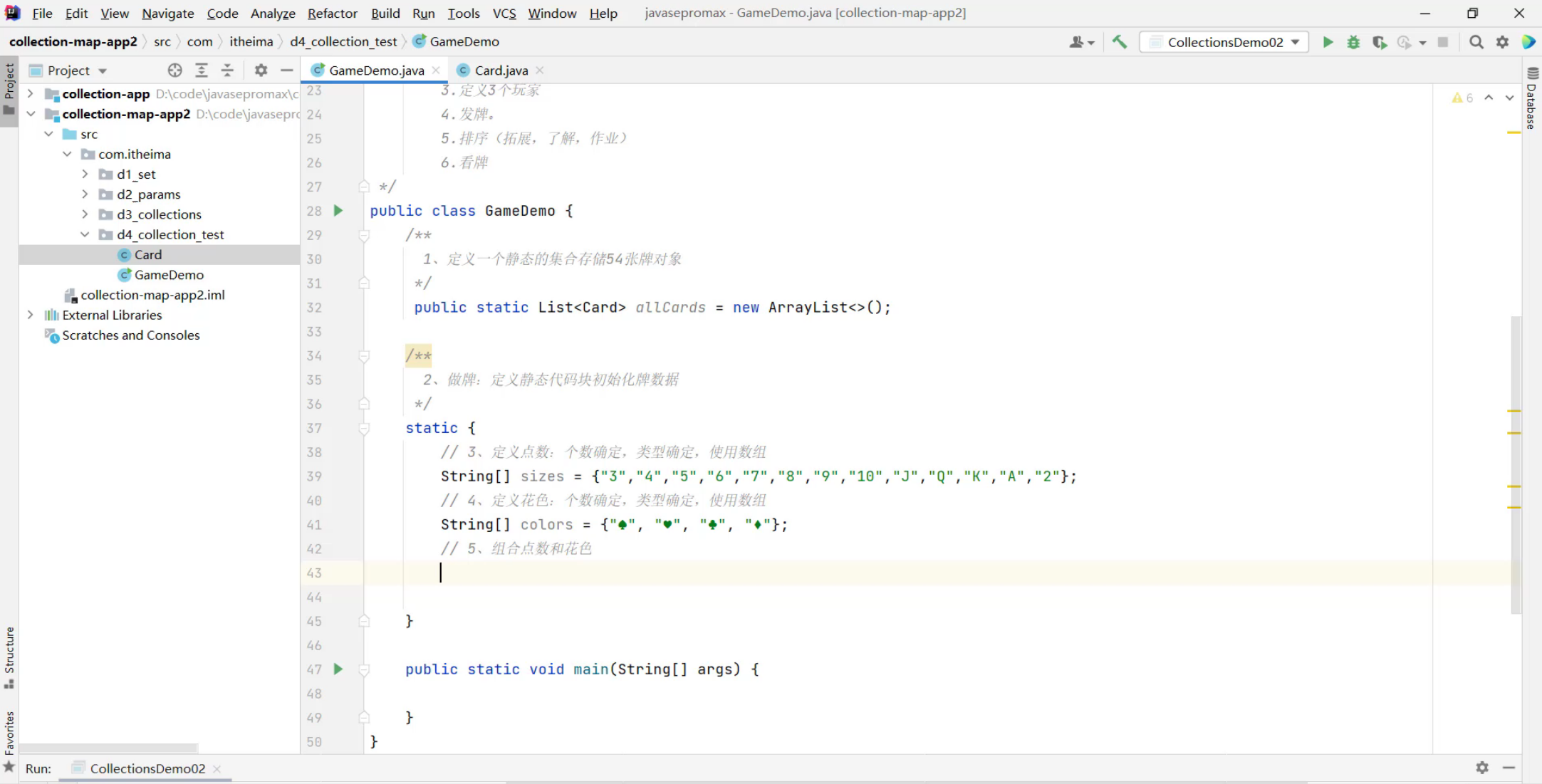1542x784 pixels.
Task: Click the Build project hammer icon
Action: click(x=1120, y=42)
